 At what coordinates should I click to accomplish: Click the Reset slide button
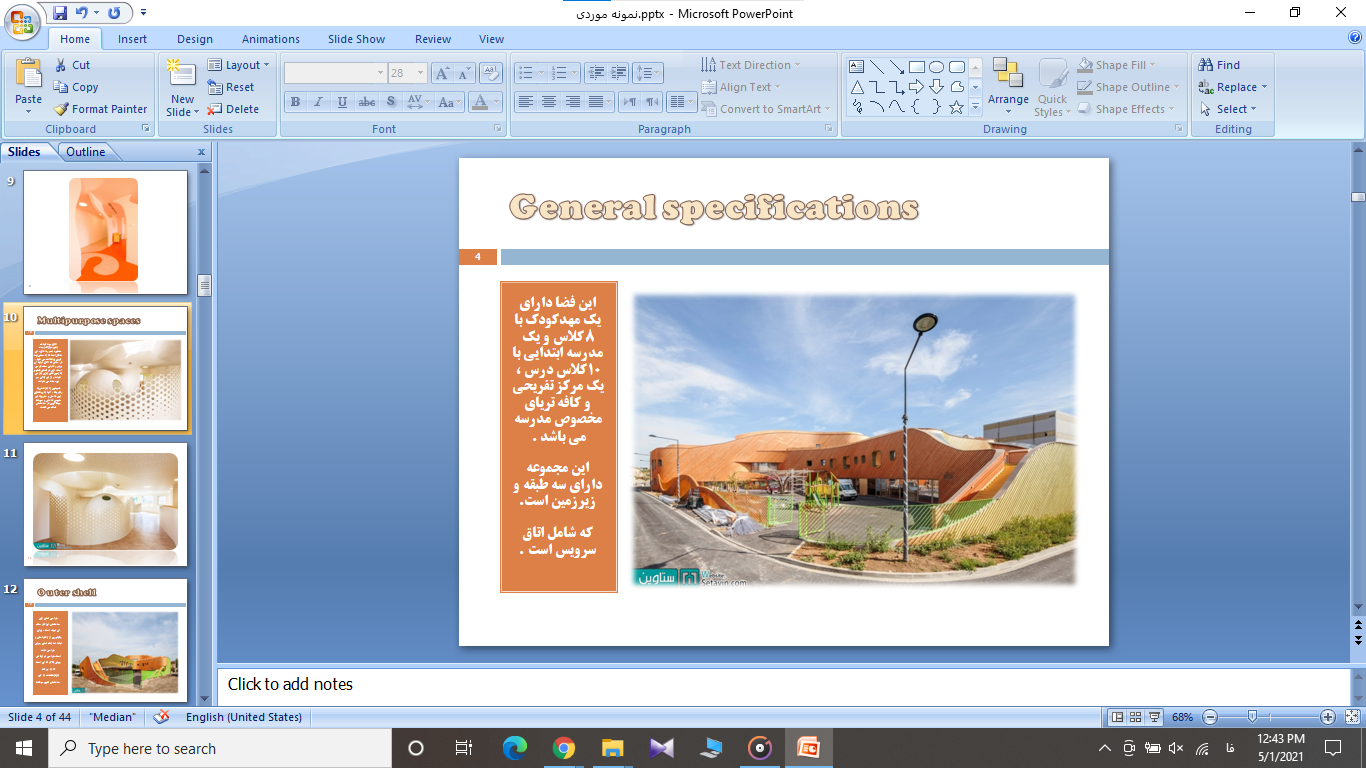point(232,87)
